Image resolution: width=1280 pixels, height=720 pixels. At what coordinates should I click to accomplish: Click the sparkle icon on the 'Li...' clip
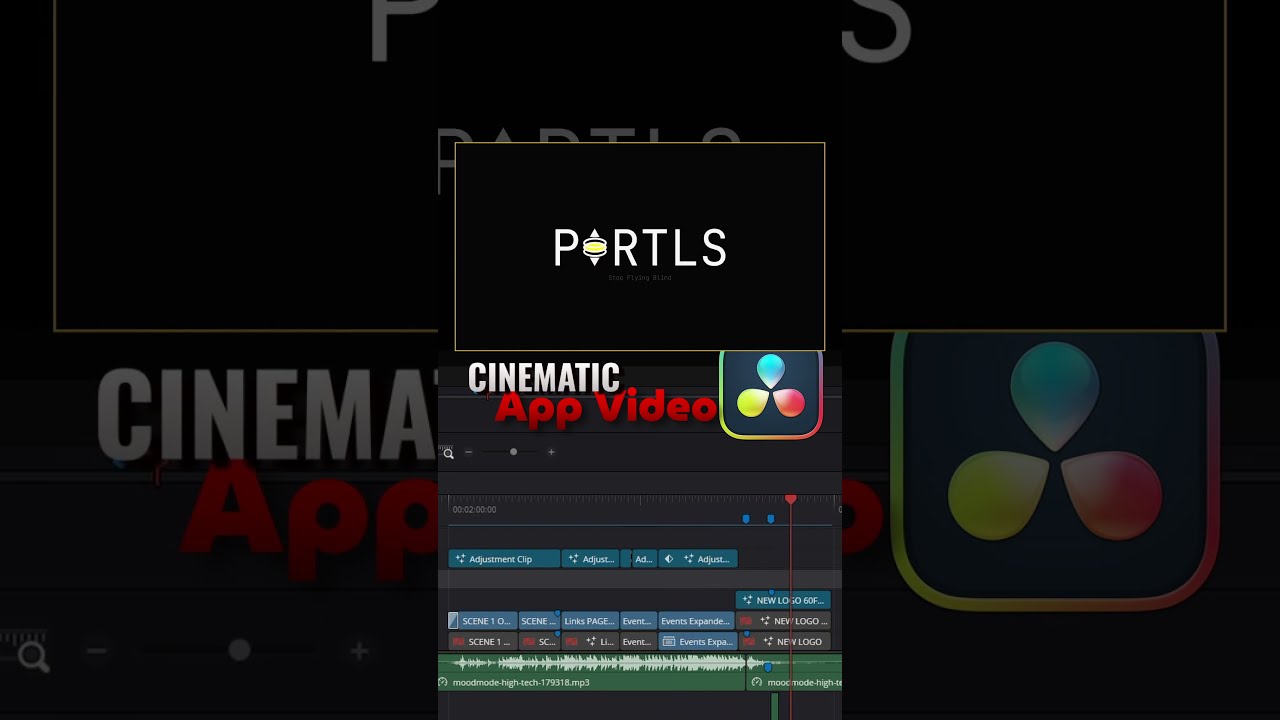point(591,642)
